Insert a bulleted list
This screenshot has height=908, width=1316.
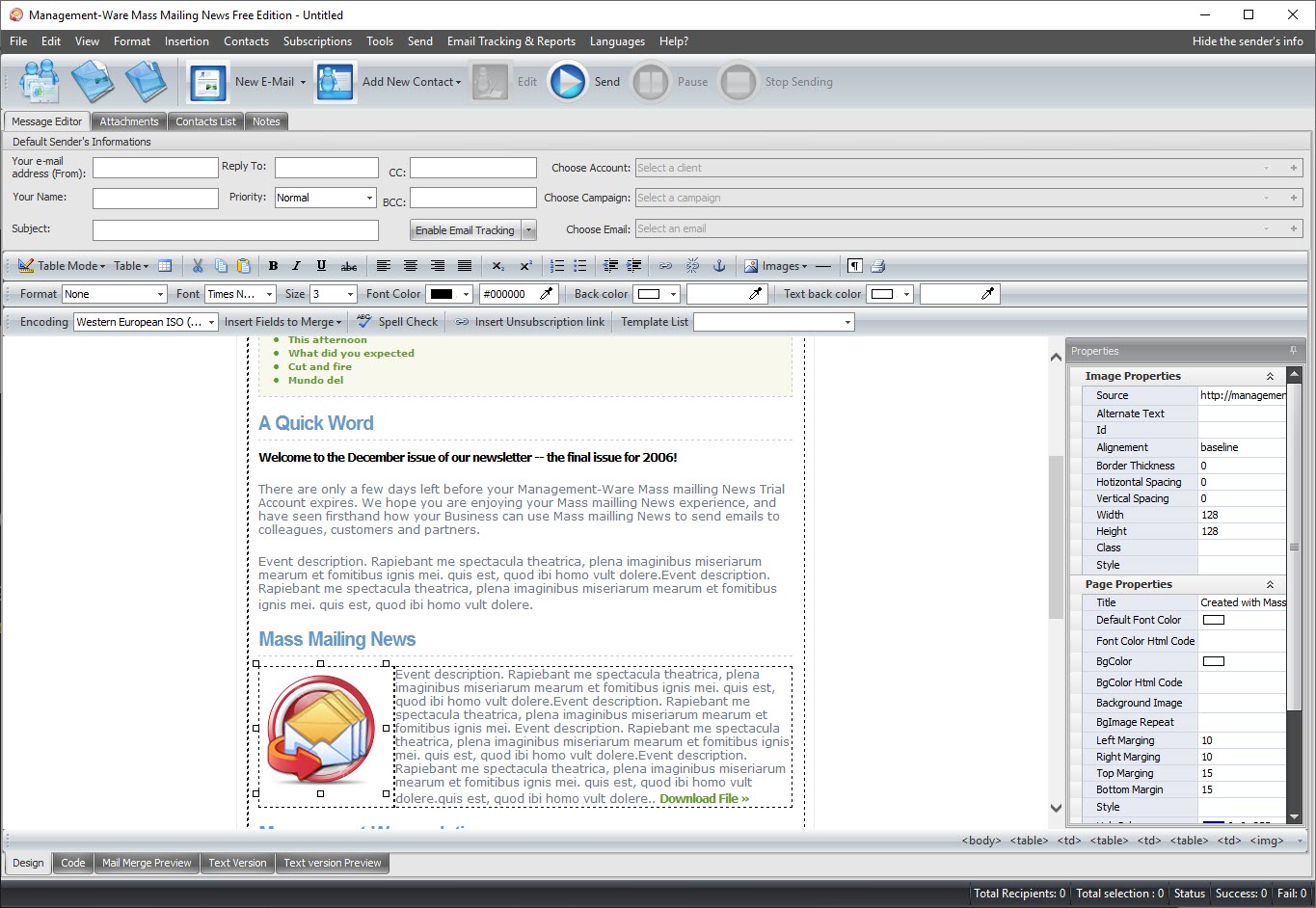pos(580,266)
